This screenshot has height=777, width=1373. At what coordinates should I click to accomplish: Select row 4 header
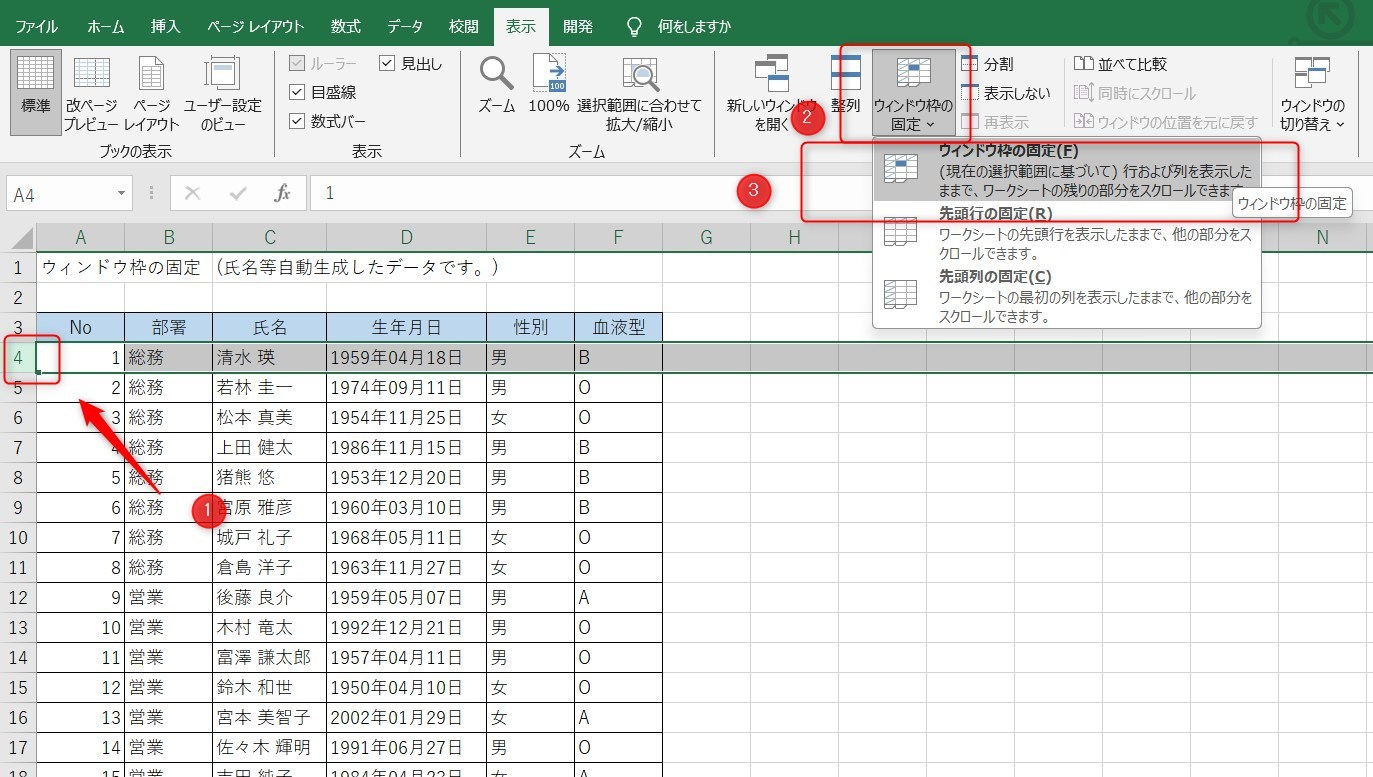[x=18, y=357]
